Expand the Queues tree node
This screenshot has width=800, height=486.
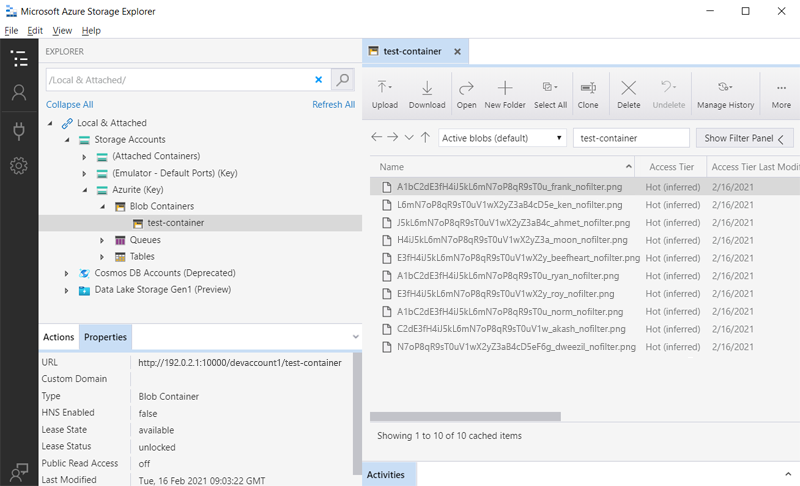click(102, 240)
